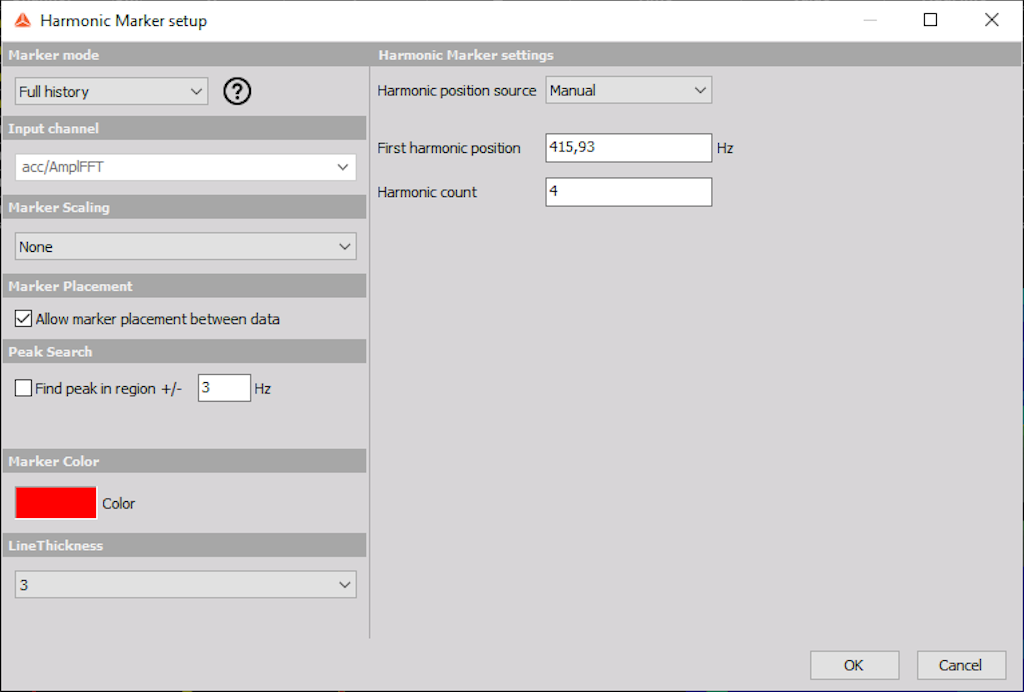This screenshot has width=1024, height=692.
Task: Open the help question mark icon
Action: [237, 91]
